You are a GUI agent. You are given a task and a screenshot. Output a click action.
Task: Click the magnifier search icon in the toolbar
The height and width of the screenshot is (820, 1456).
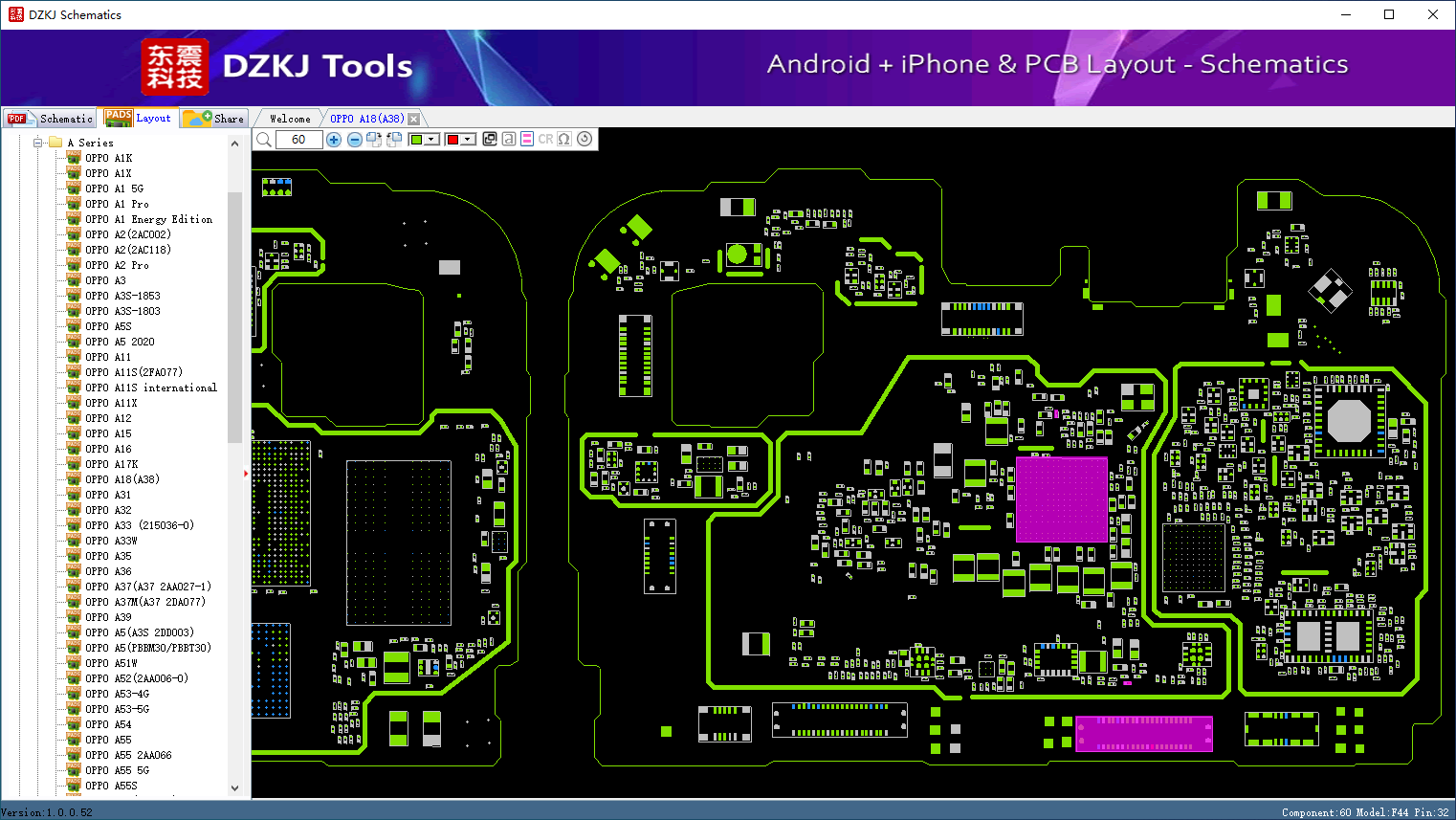point(264,140)
